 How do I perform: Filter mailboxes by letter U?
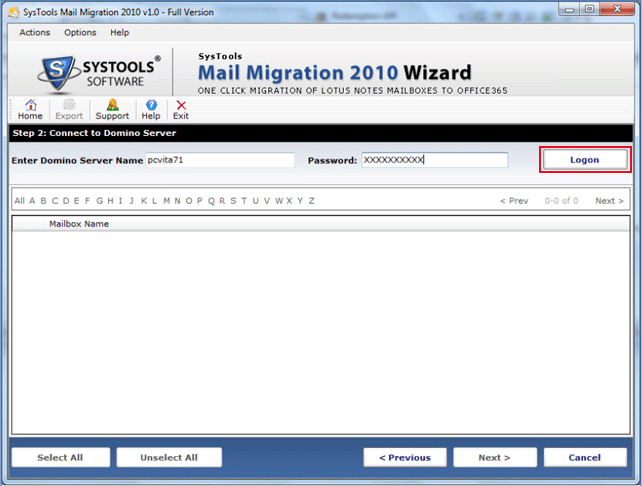coord(255,201)
